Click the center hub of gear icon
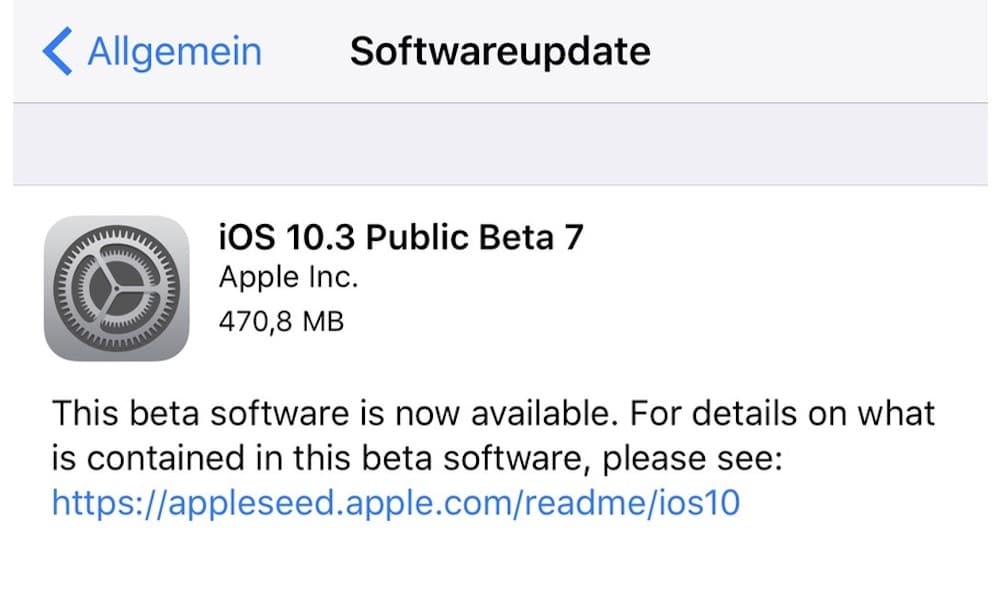This screenshot has height=599, width=1000. (x=117, y=289)
